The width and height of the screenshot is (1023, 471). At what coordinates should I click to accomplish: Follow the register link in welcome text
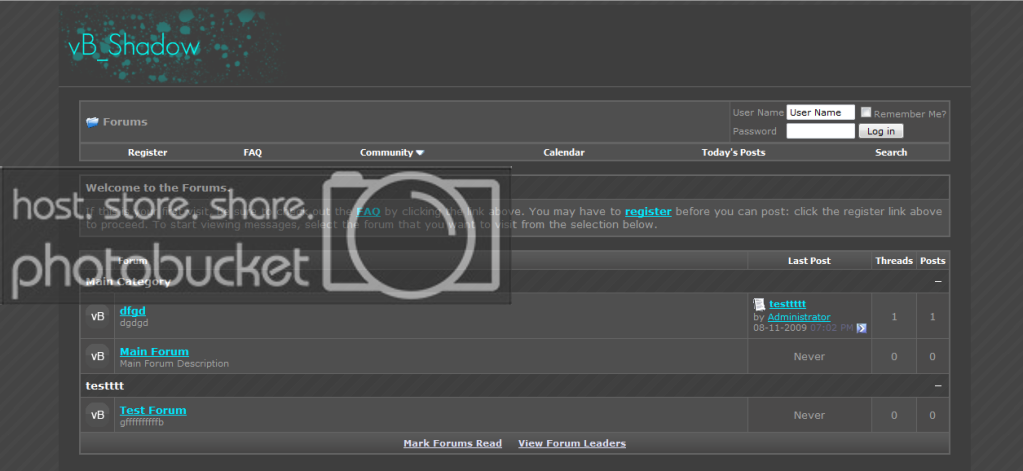(648, 211)
